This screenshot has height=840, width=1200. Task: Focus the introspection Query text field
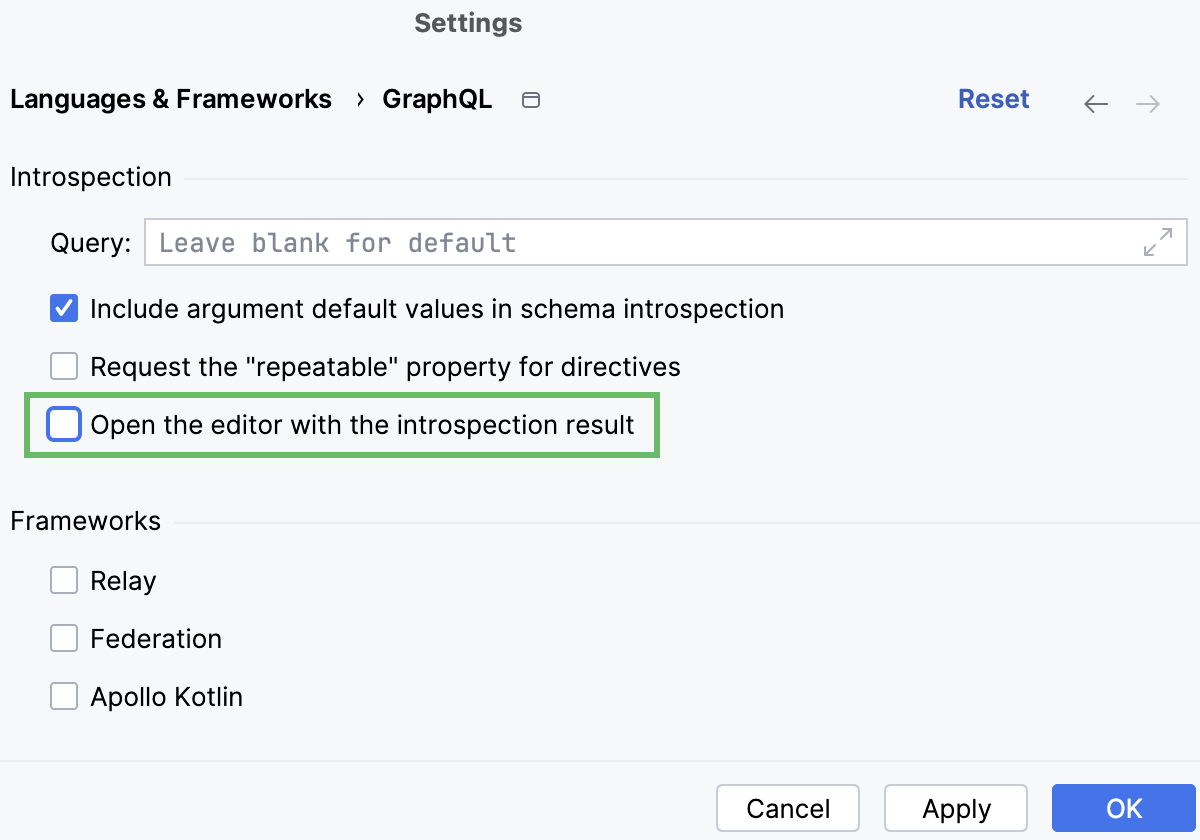click(x=640, y=243)
